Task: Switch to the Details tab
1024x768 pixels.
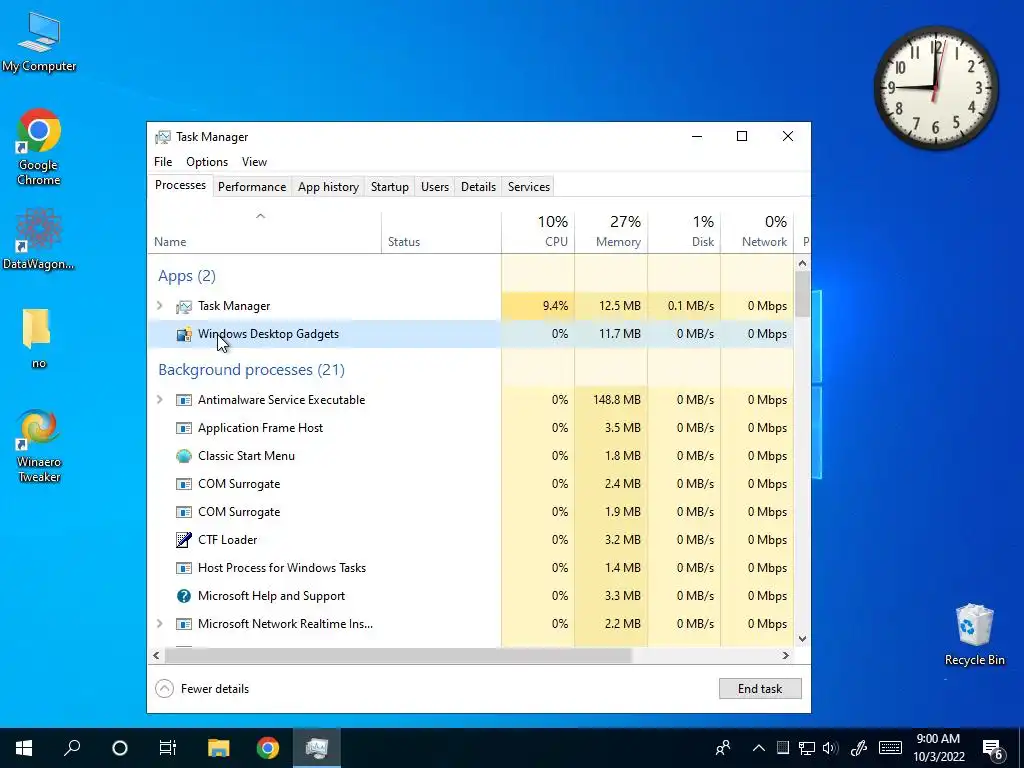Action: coord(479,187)
